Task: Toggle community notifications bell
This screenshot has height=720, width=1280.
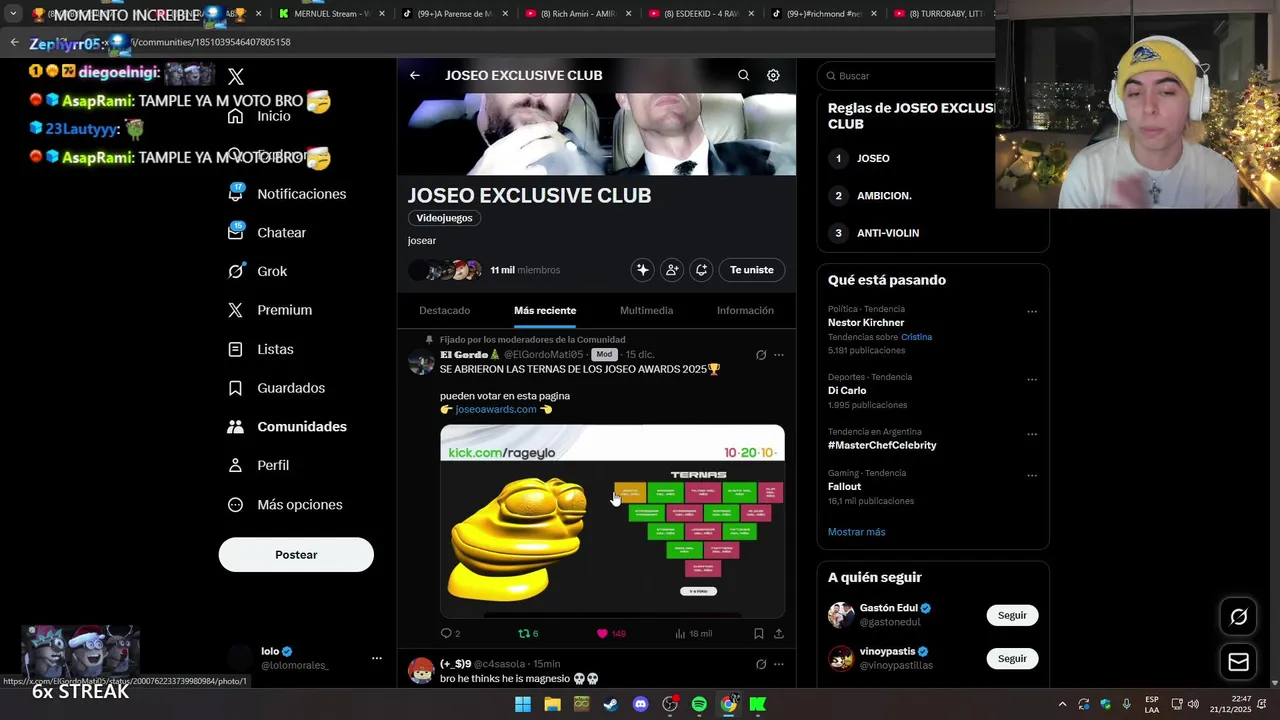Action: tap(702, 270)
